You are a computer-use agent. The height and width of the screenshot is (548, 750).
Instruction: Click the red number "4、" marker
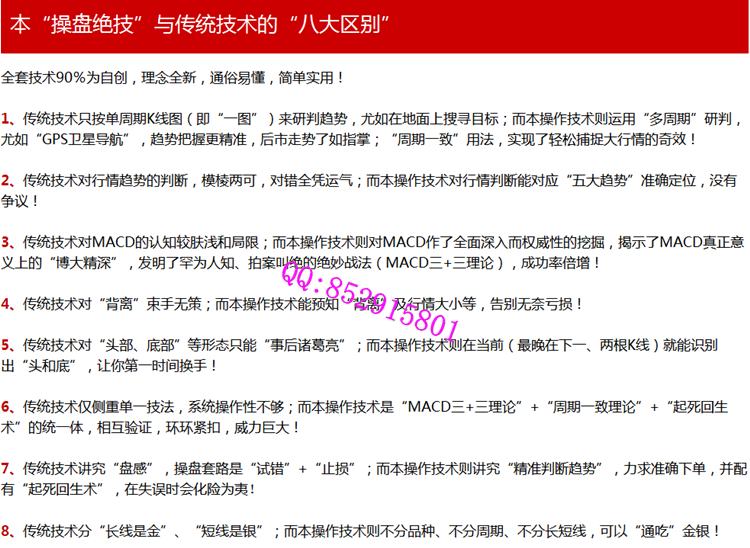point(10,303)
